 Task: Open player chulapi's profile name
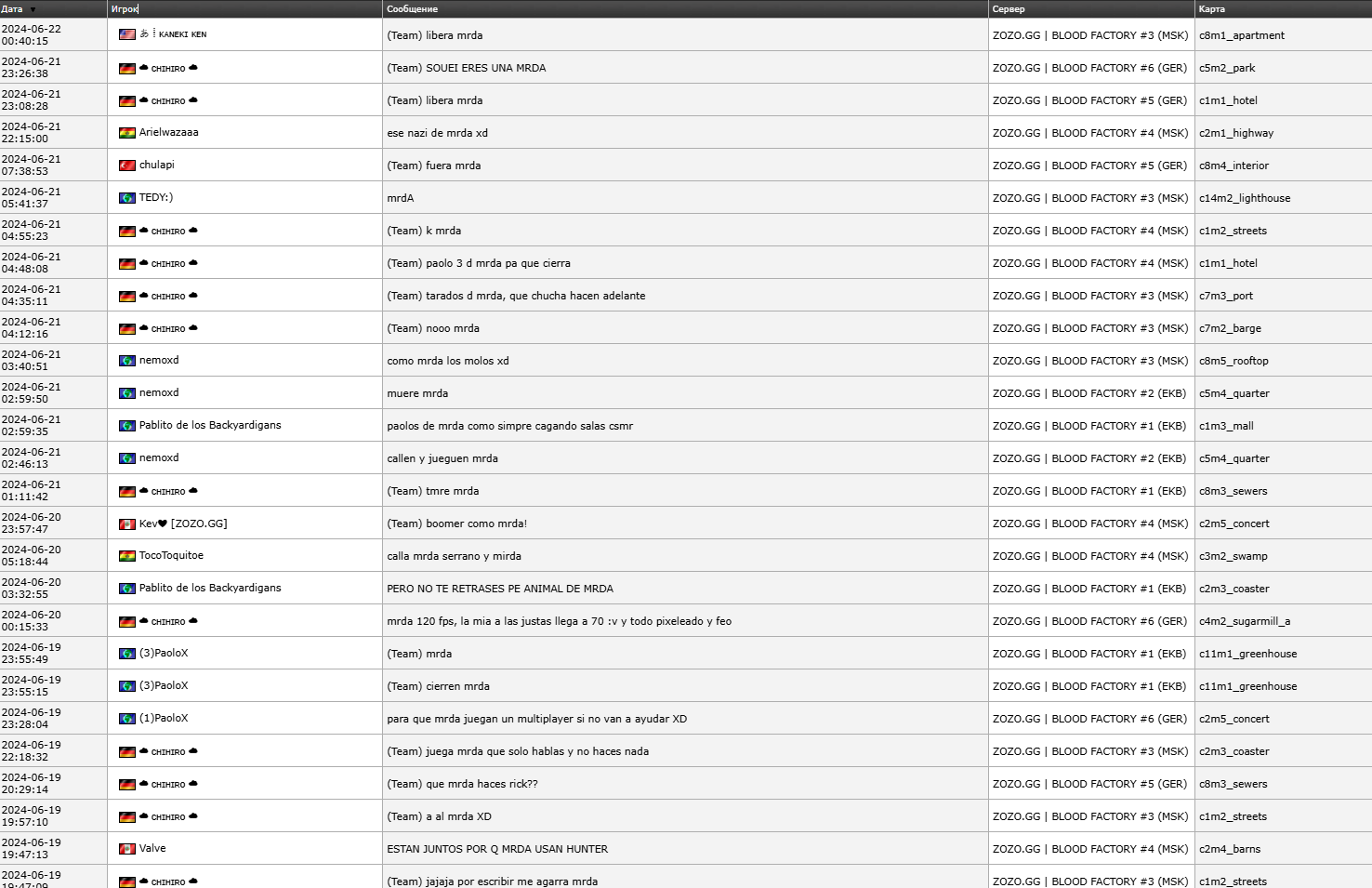[x=156, y=165]
